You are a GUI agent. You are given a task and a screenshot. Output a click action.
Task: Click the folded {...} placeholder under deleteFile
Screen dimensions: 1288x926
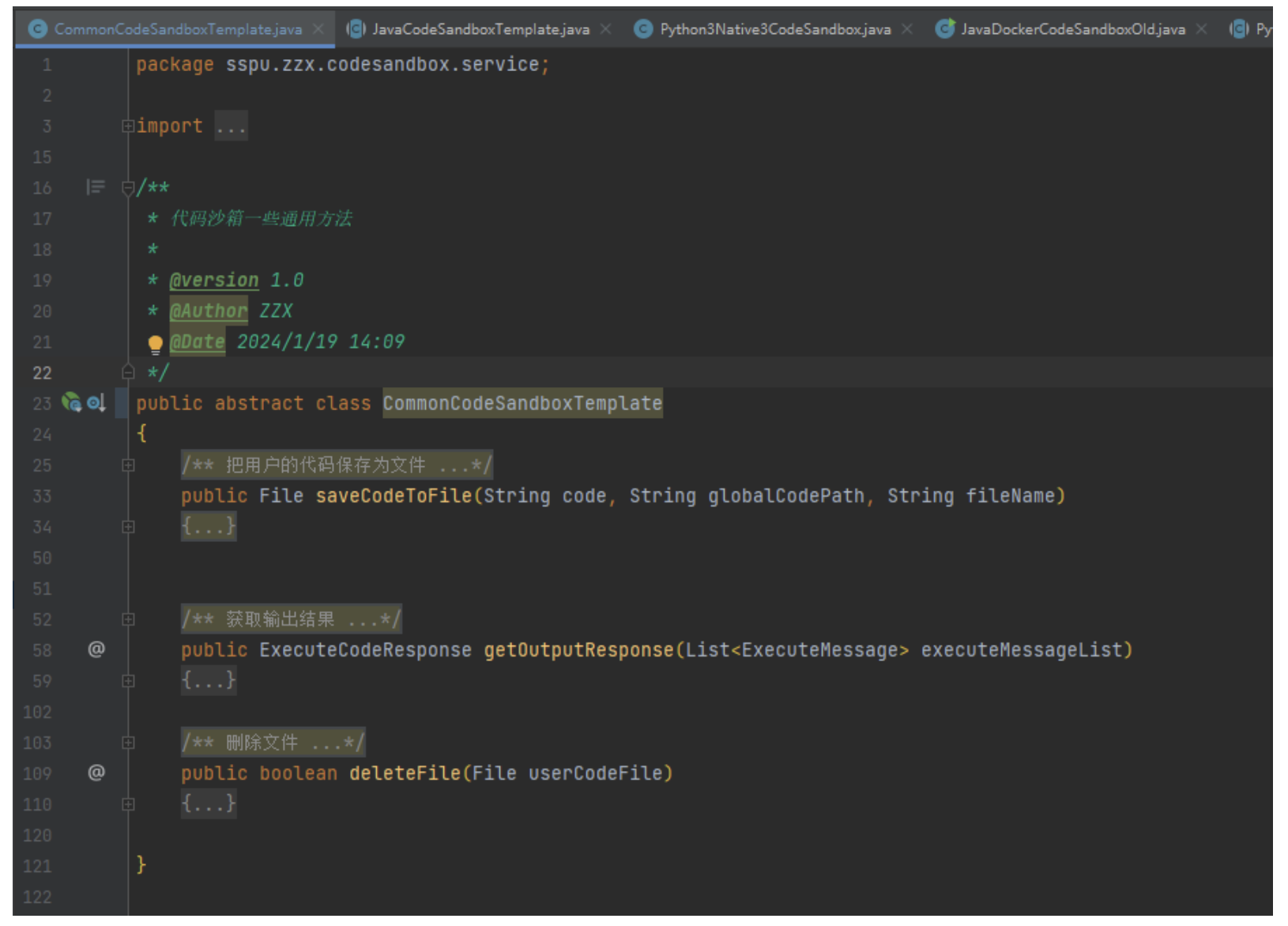point(209,804)
